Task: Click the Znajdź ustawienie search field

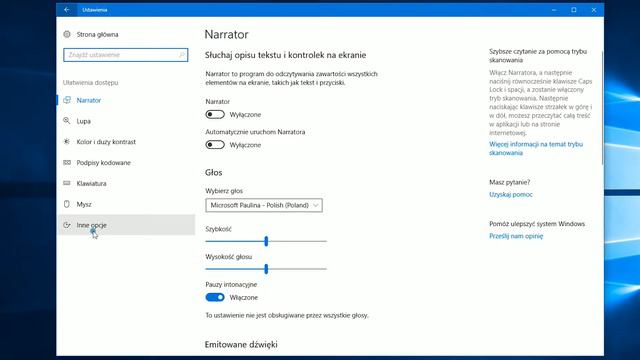Action: [126, 55]
